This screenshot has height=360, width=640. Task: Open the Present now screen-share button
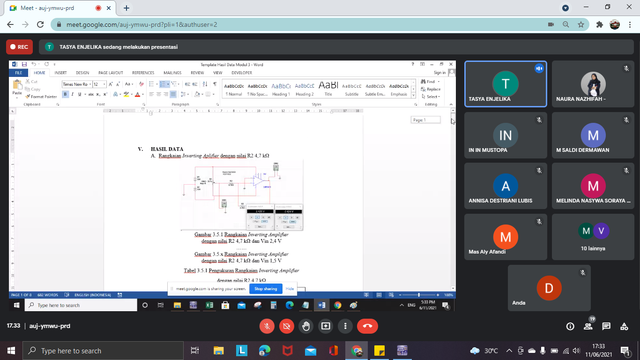(326, 326)
